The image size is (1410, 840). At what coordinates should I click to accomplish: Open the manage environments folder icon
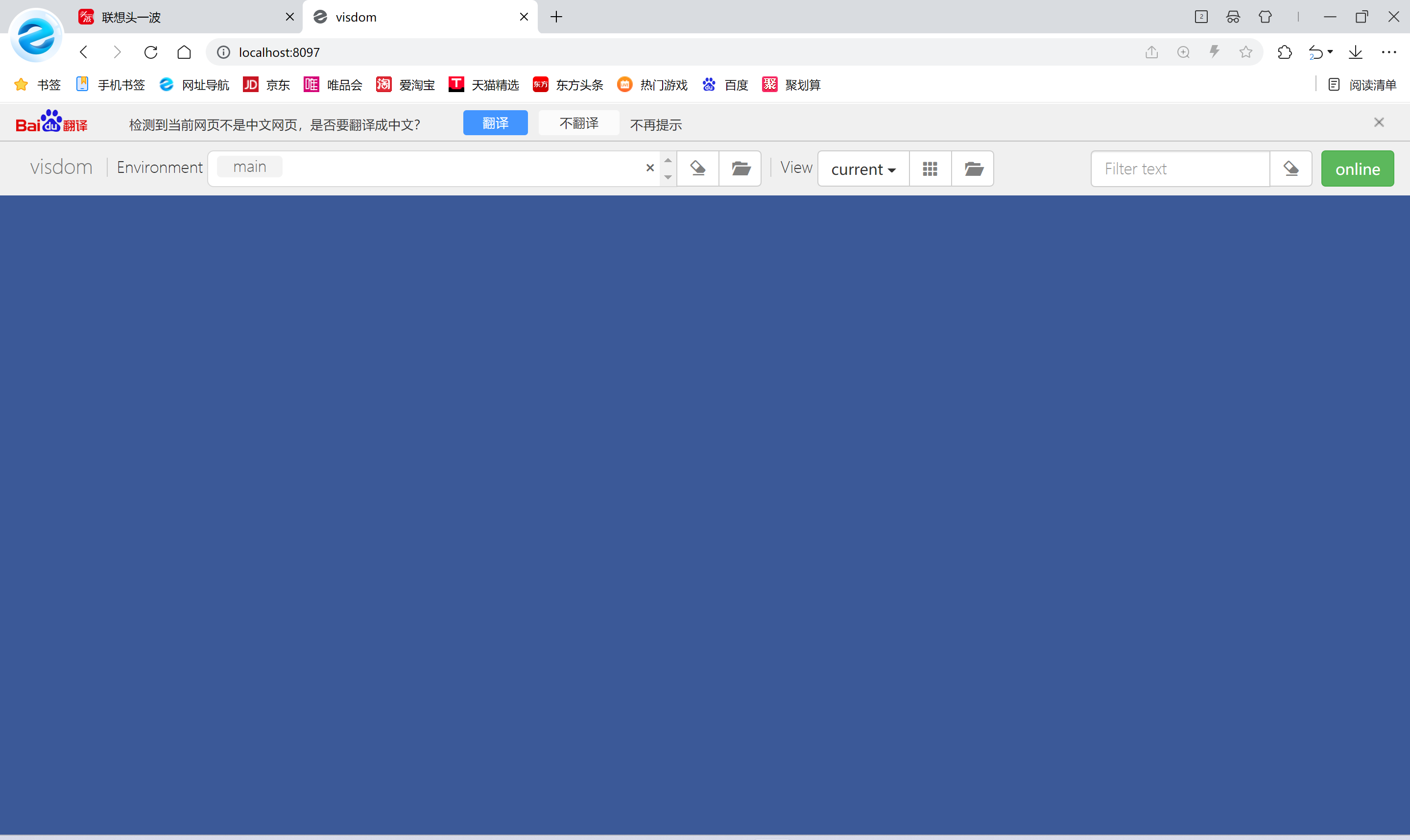point(740,168)
